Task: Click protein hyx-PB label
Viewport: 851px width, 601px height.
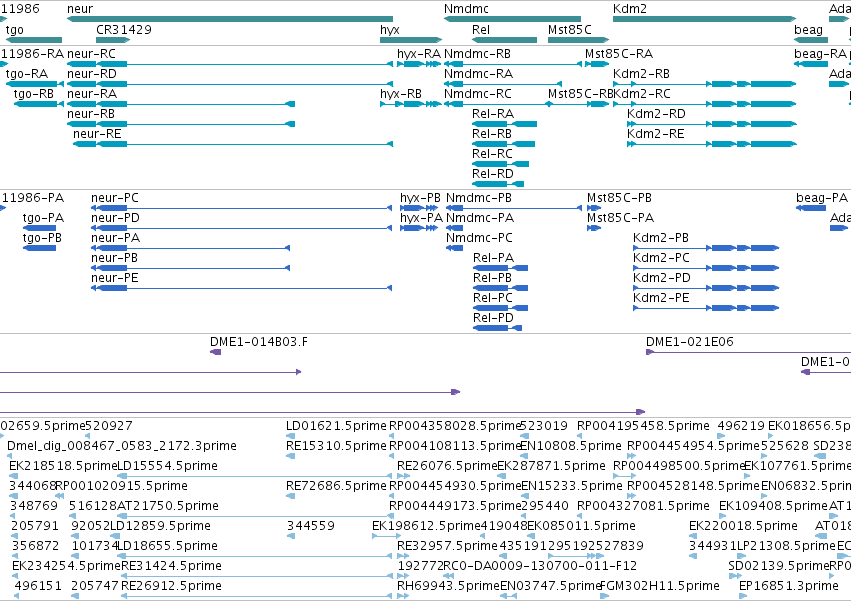Action: click(420, 199)
